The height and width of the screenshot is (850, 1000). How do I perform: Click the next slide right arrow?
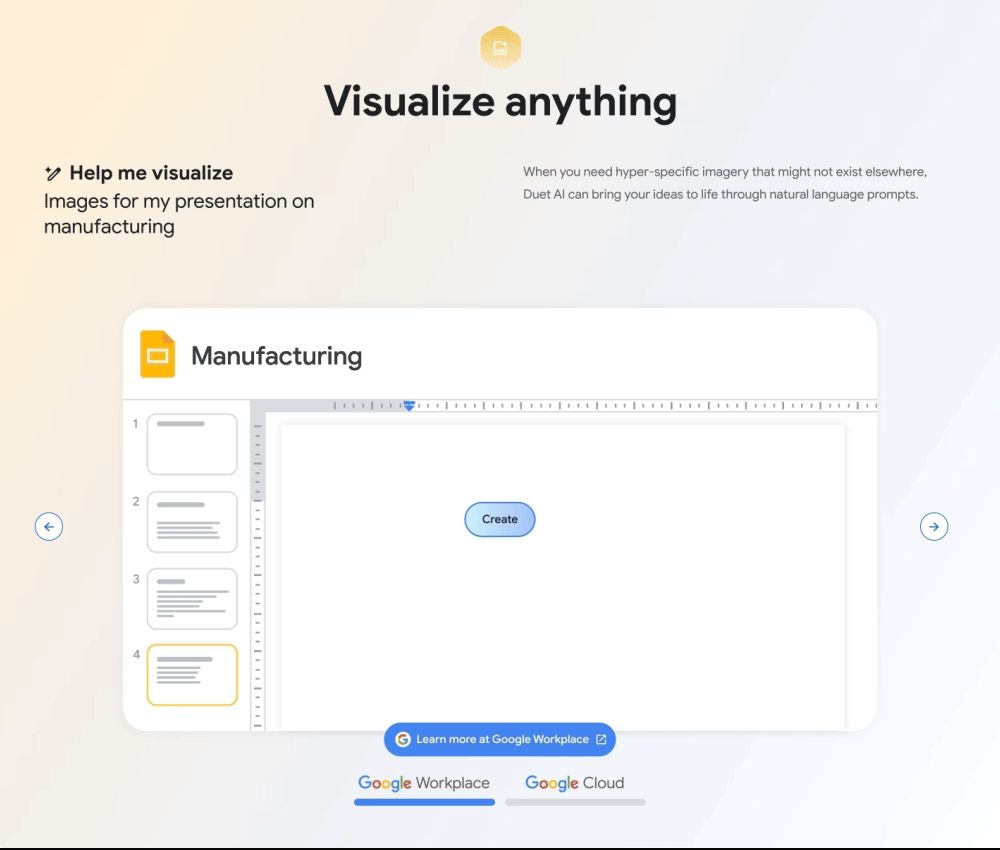coord(934,527)
